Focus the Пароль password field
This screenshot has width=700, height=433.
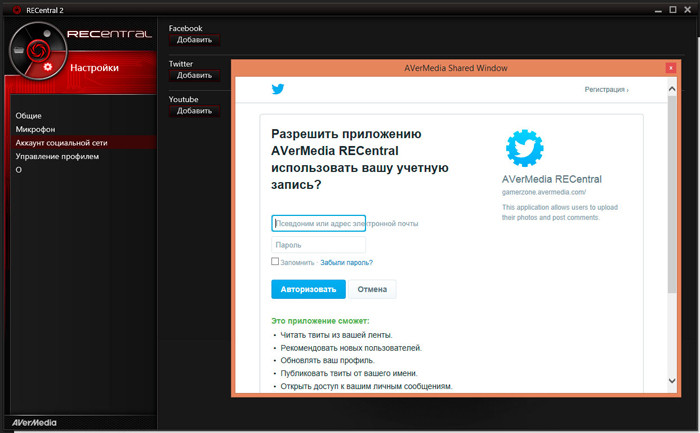[318, 245]
